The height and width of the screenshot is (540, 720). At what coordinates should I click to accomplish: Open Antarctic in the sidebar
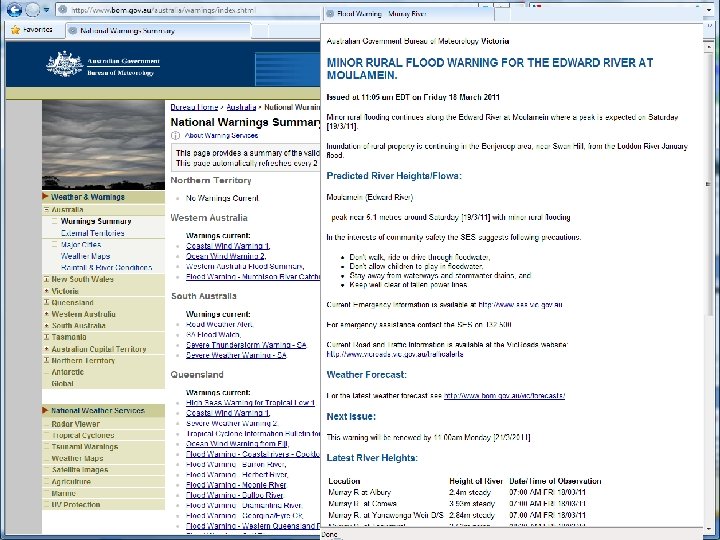coord(68,372)
